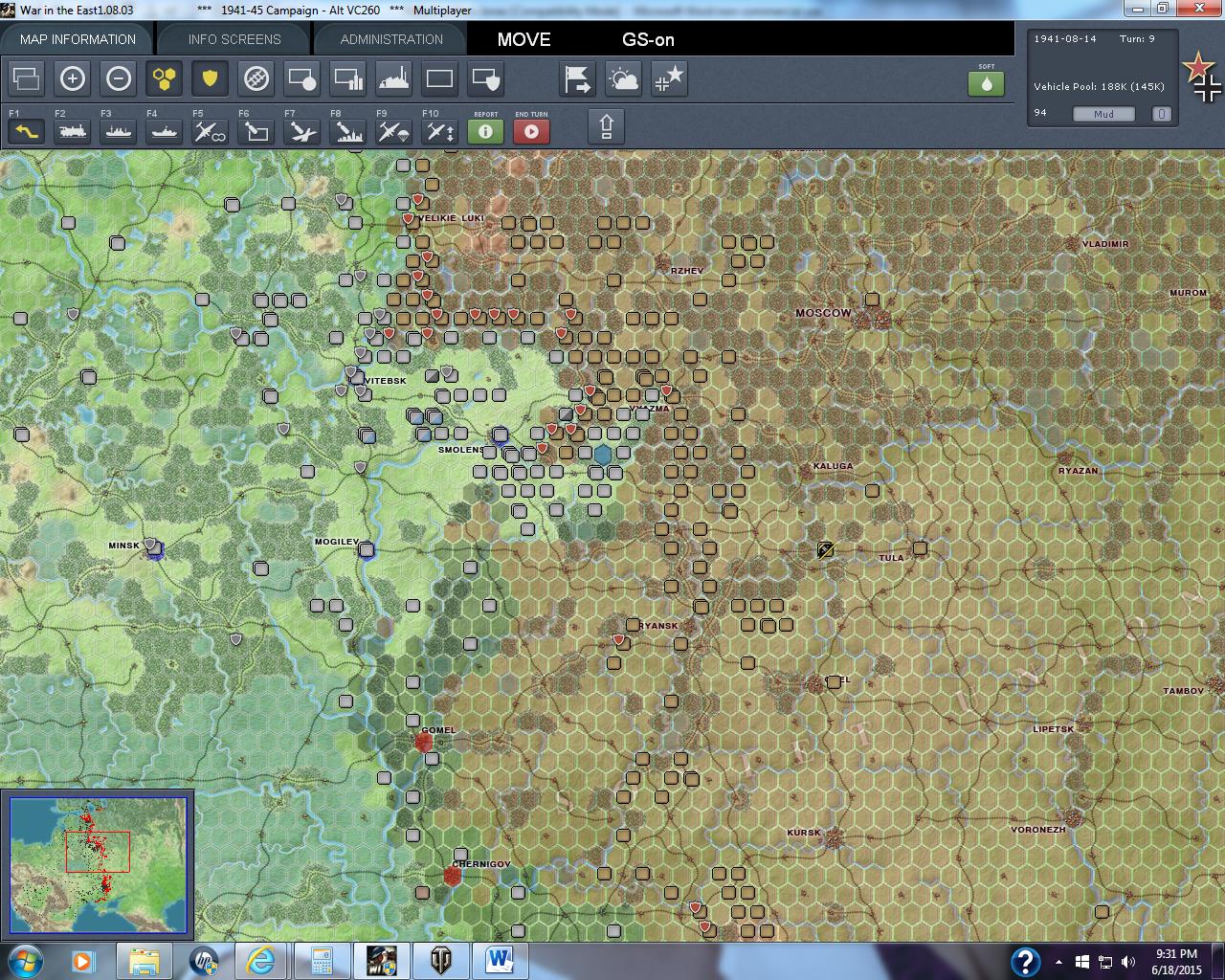Screen dimensions: 1225x980
Task: Select the black-yellow unit counter west of Tula
Action: coord(825,549)
